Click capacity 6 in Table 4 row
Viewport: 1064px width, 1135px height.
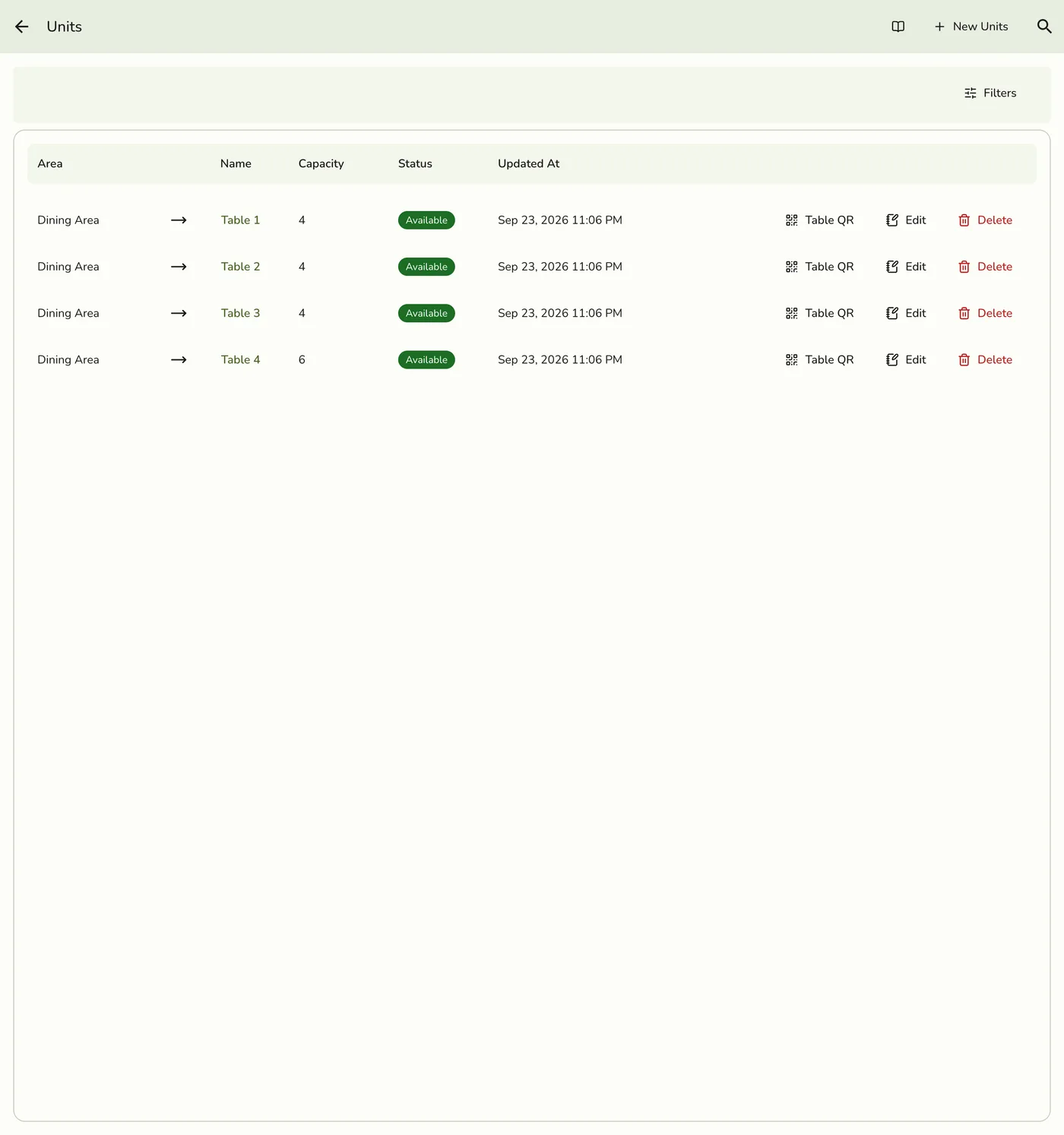[x=302, y=359]
